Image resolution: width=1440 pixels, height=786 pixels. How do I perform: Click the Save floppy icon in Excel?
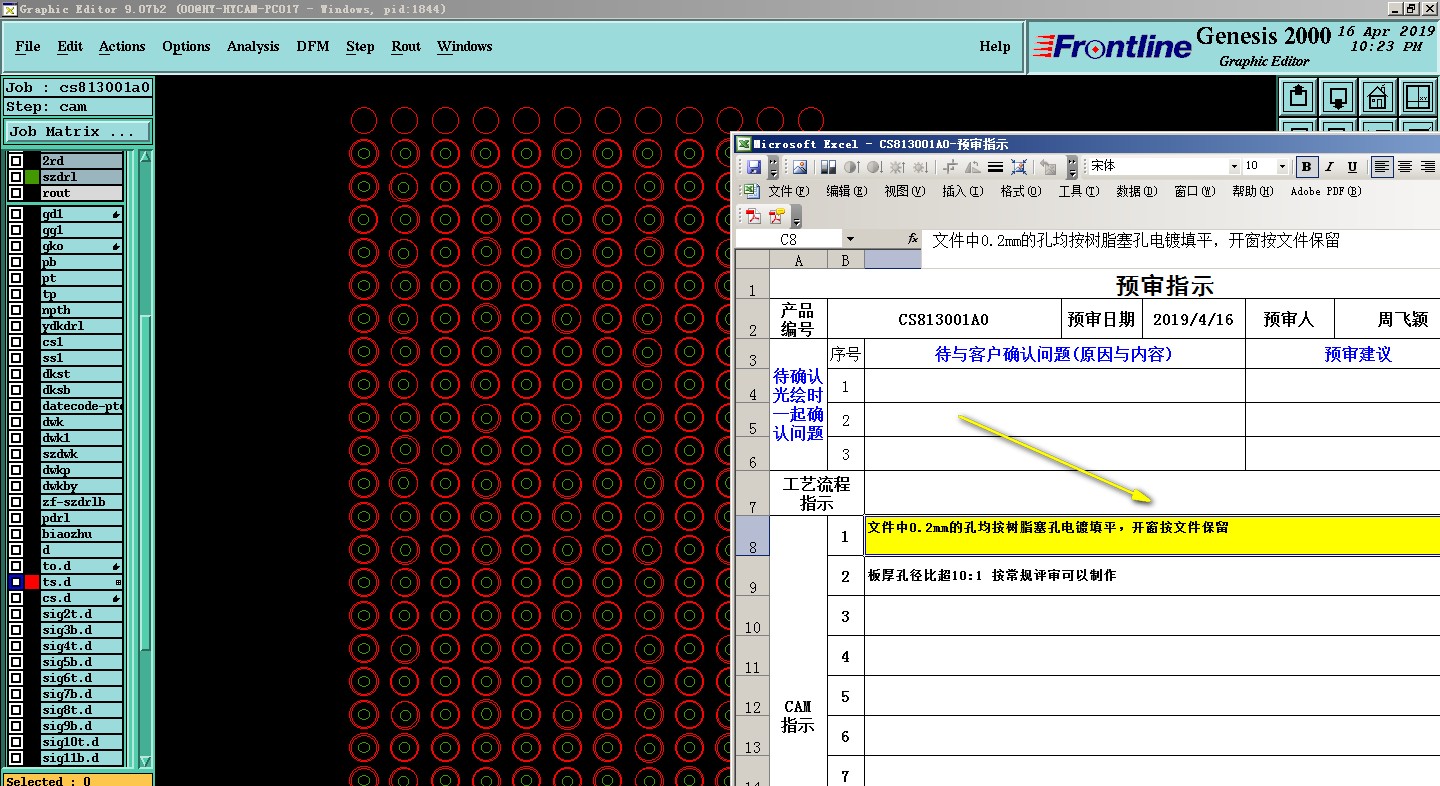pos(754,166)
